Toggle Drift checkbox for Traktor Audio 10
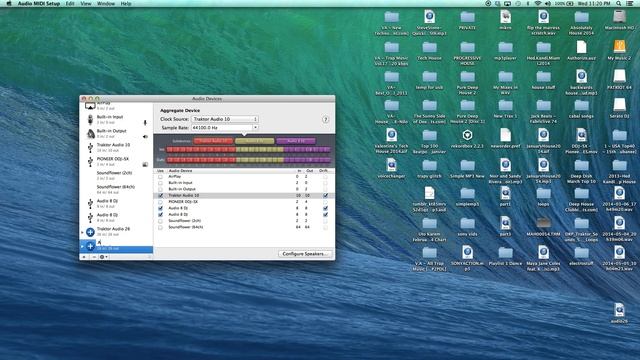640x360 pixels. coord(325,196)
